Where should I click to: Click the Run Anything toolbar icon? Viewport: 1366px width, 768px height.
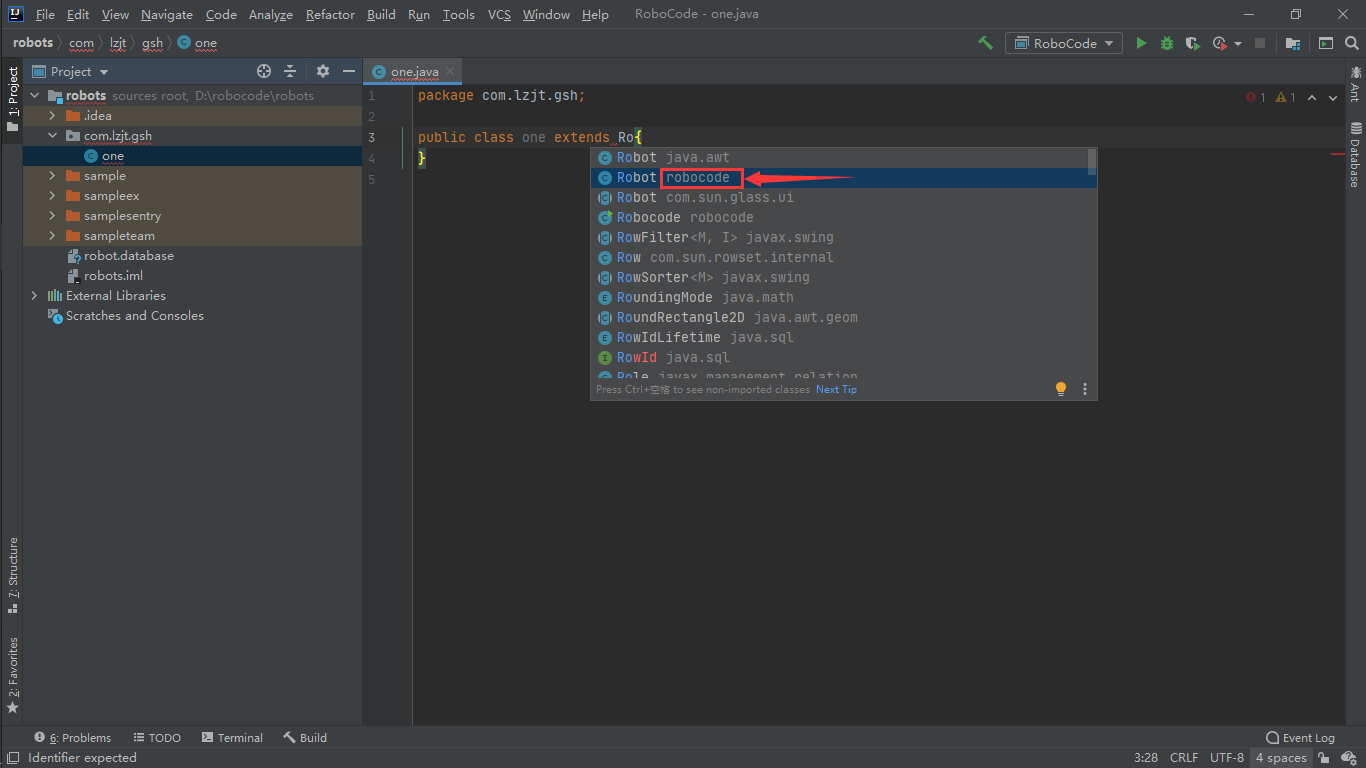pyautogui.click(x=1325, y=43)
